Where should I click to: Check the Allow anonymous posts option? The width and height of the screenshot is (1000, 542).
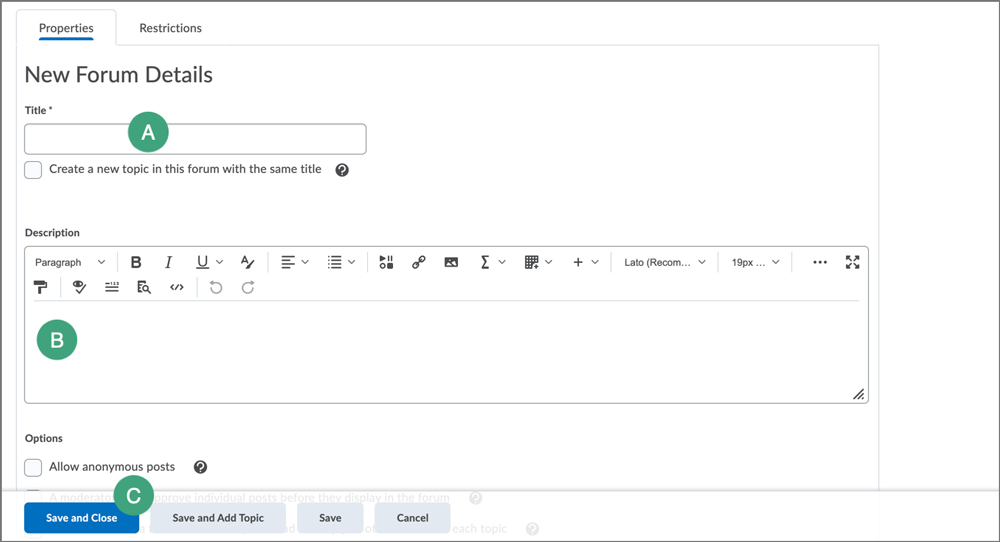(33, 467)
